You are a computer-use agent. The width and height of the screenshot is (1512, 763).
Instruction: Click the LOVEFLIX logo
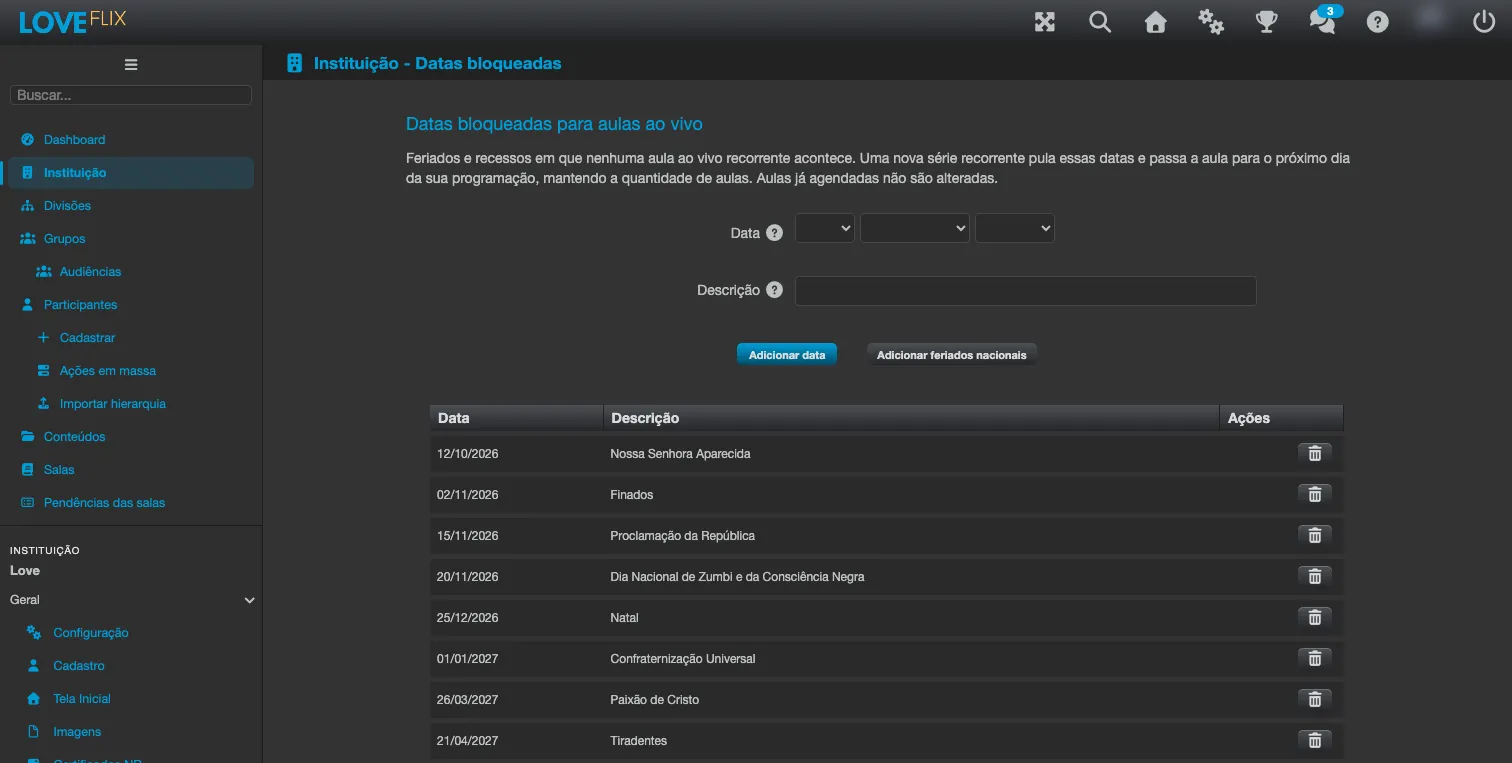[72, 21]
